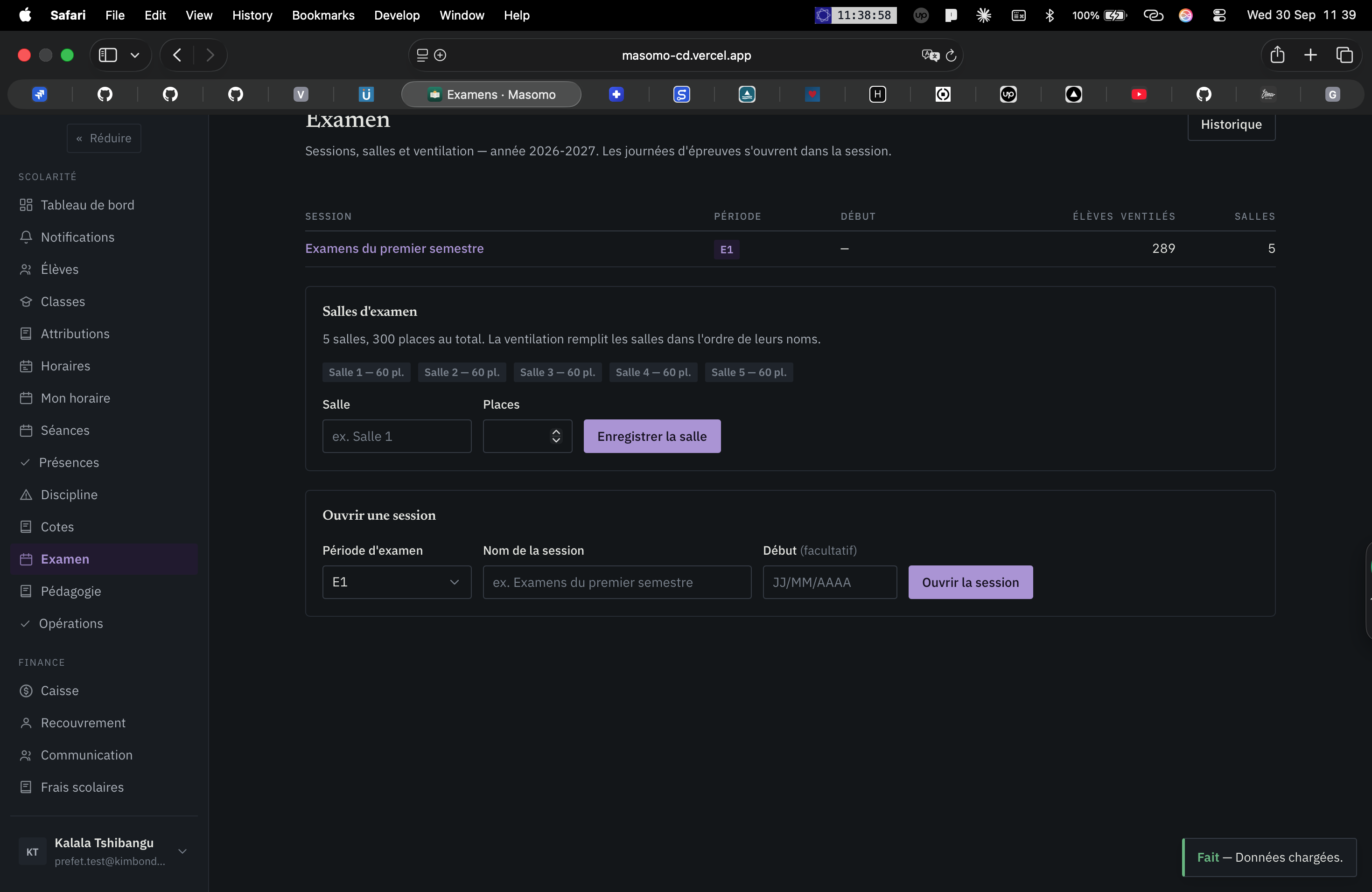Open the Develop menu
The image size is (1372, 892).
pyautogui.click(x=397, y=15)
